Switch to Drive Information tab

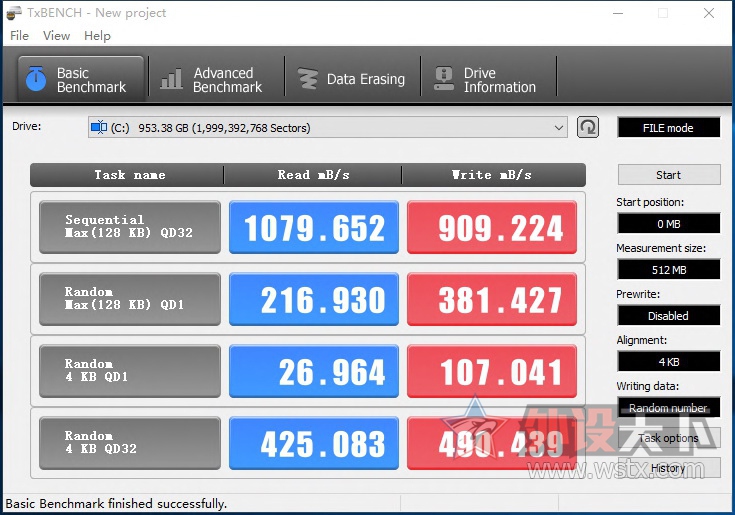(x=488, y=79)
